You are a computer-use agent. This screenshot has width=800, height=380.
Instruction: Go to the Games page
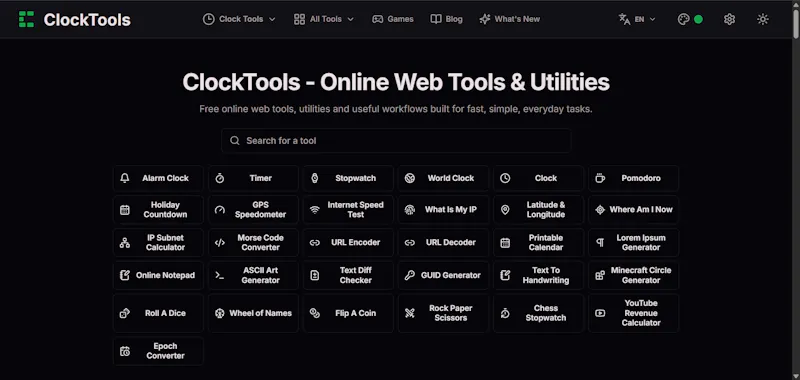[392, 19]
